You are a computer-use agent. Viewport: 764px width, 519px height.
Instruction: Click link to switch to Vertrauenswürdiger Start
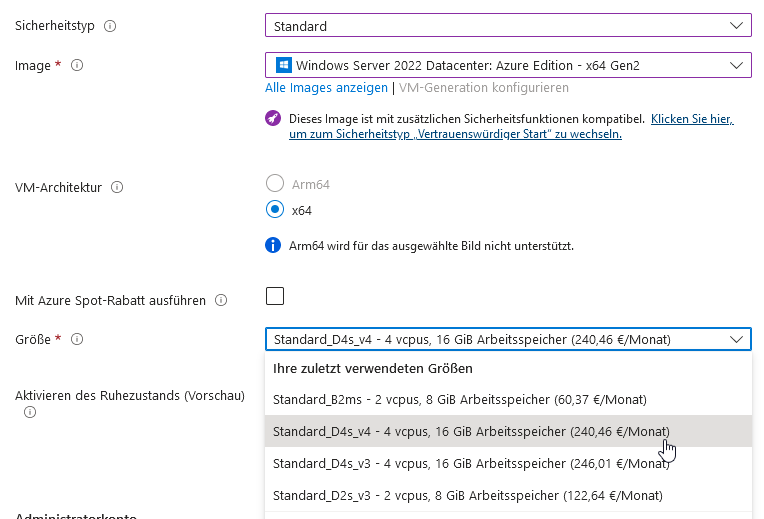pos(511,126)
